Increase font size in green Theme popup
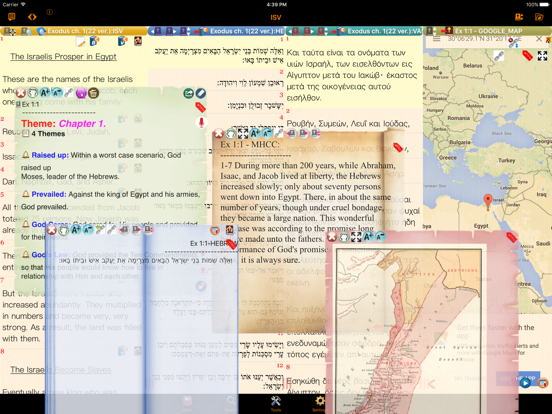 tap(45, 93)
